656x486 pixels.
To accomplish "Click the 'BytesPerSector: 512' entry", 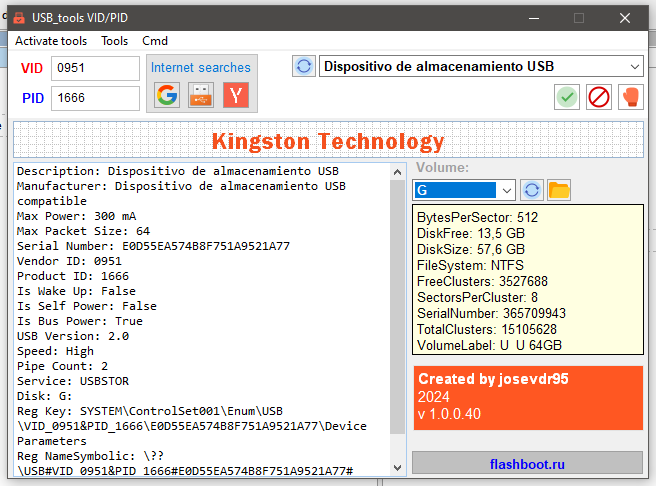I will tap(477, 217).
